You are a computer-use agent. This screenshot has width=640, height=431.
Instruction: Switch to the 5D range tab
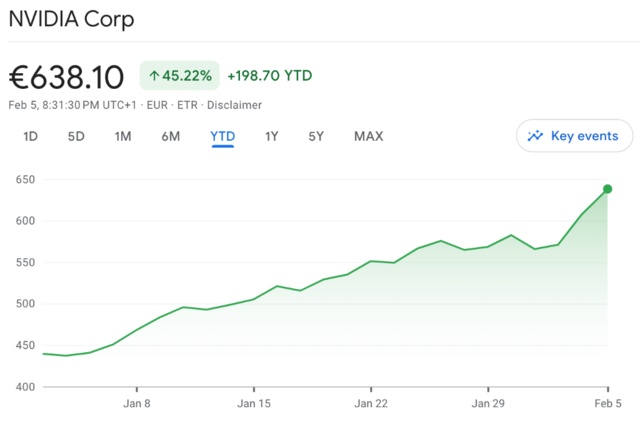(76, 136)
